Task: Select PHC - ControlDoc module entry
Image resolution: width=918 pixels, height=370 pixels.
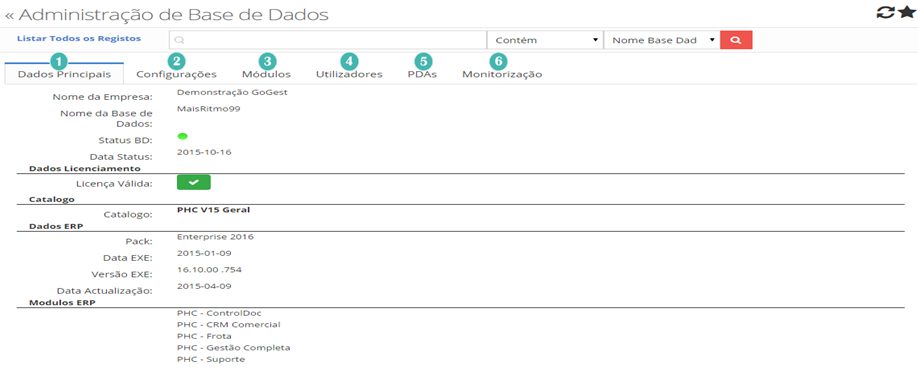Action: [219, 313]
